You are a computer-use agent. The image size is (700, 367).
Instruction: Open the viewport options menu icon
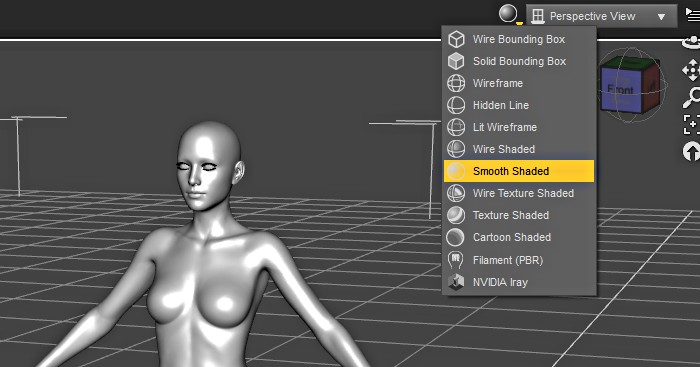pos(692,17)
